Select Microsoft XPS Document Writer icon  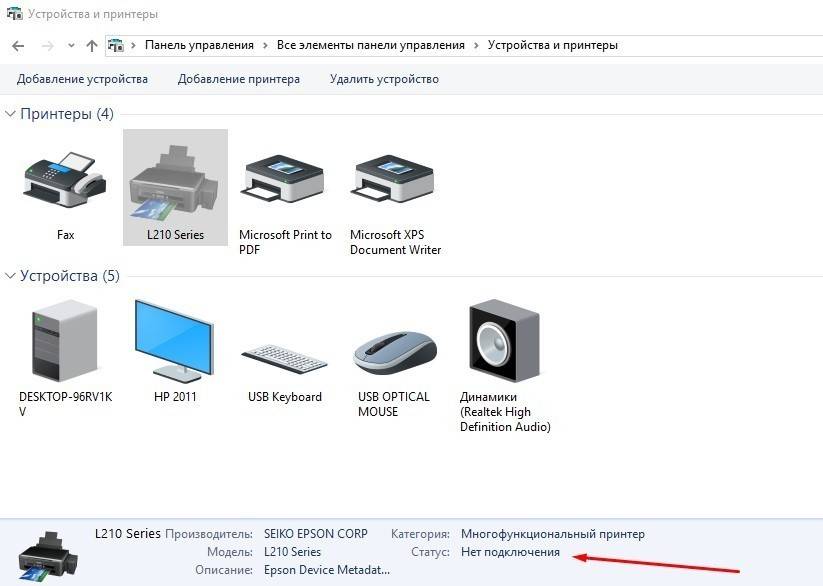pos(394,179)
